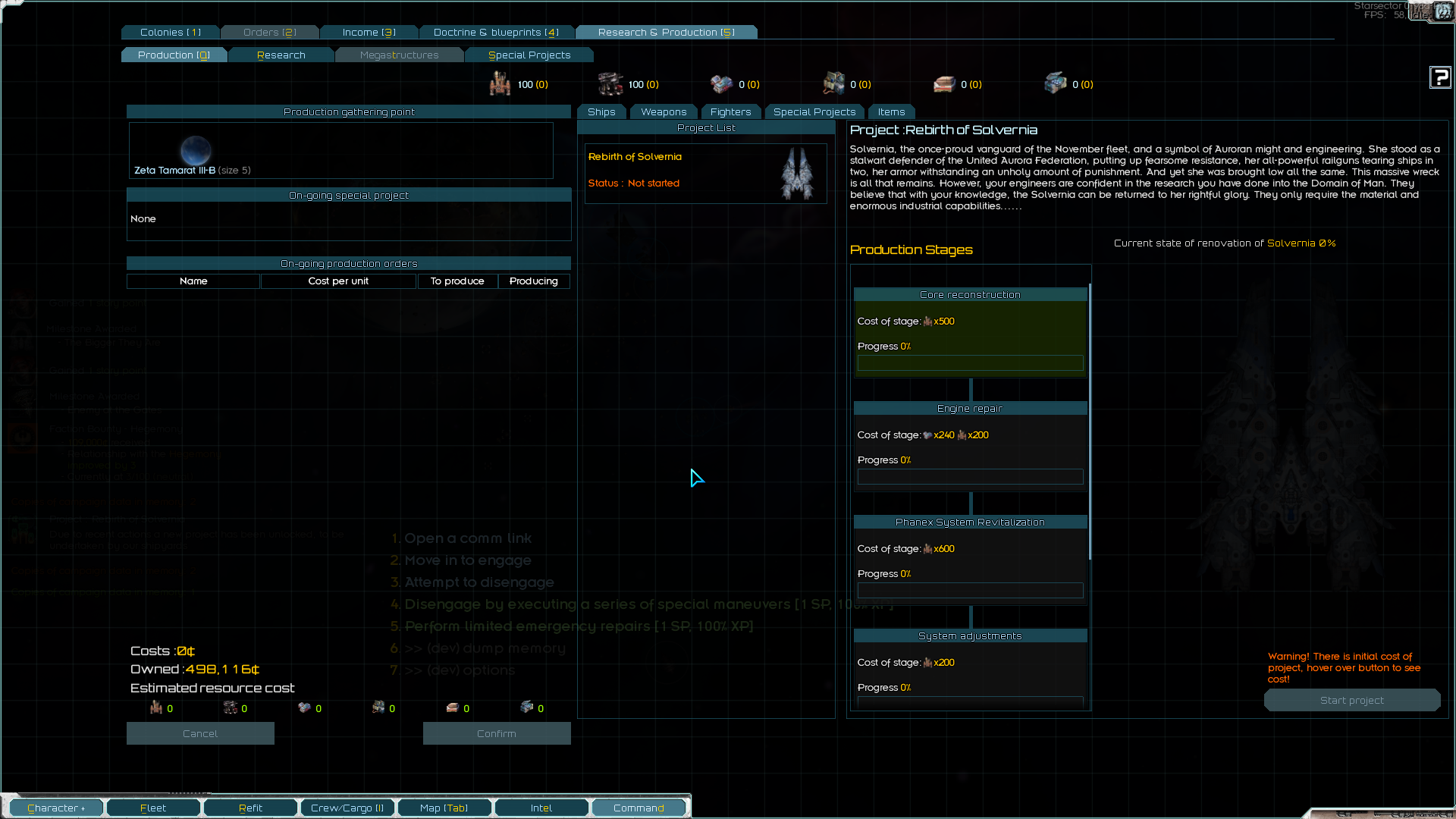Show the Fighters list tab

point(731,111)
